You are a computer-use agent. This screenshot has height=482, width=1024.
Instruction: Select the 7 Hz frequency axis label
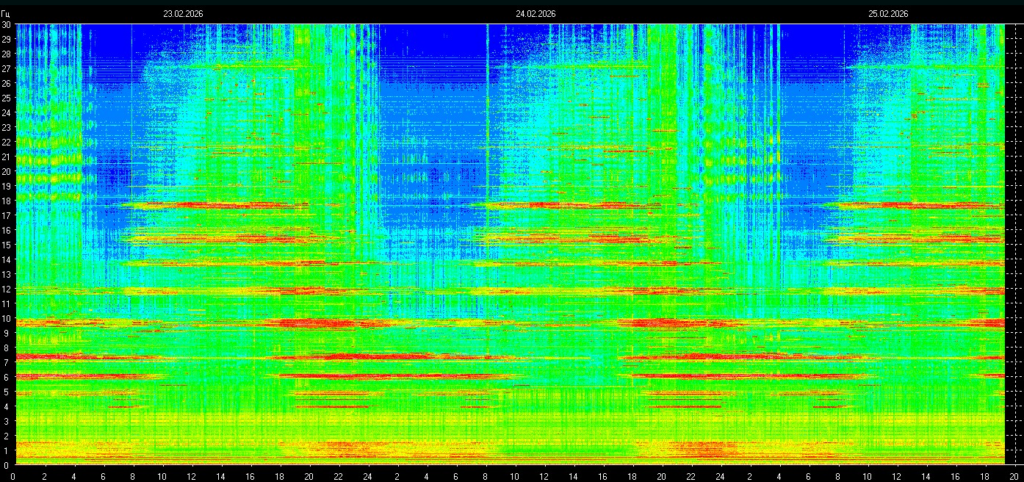(x=6, y=363)
